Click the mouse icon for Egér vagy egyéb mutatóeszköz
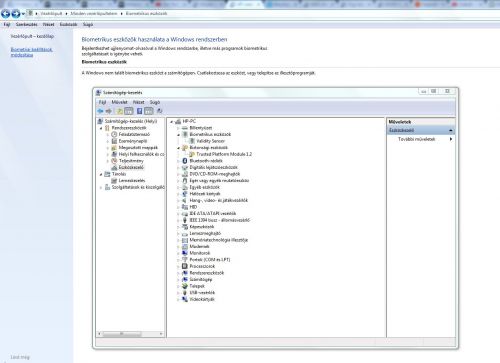 click(185, 181)
